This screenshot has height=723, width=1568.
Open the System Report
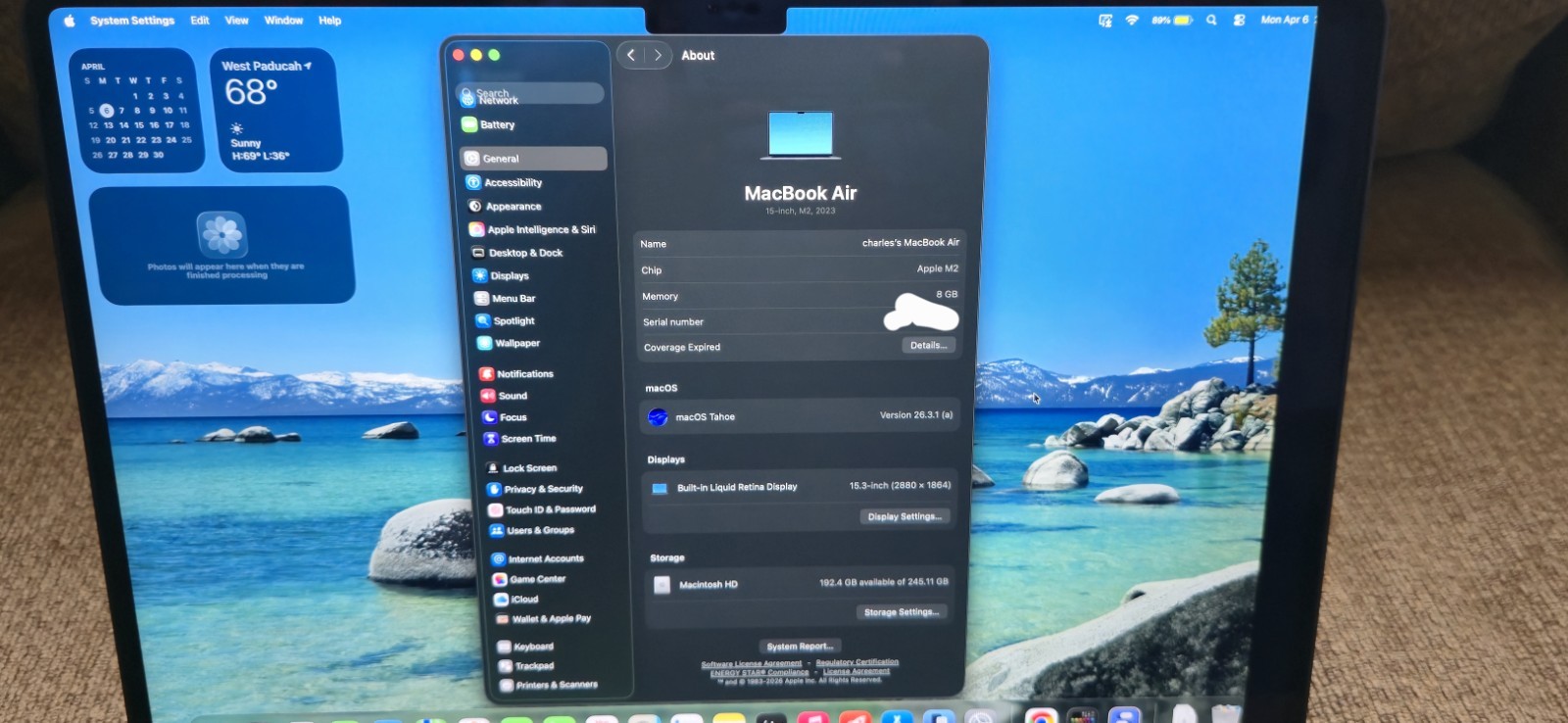[x=800, y=647]
